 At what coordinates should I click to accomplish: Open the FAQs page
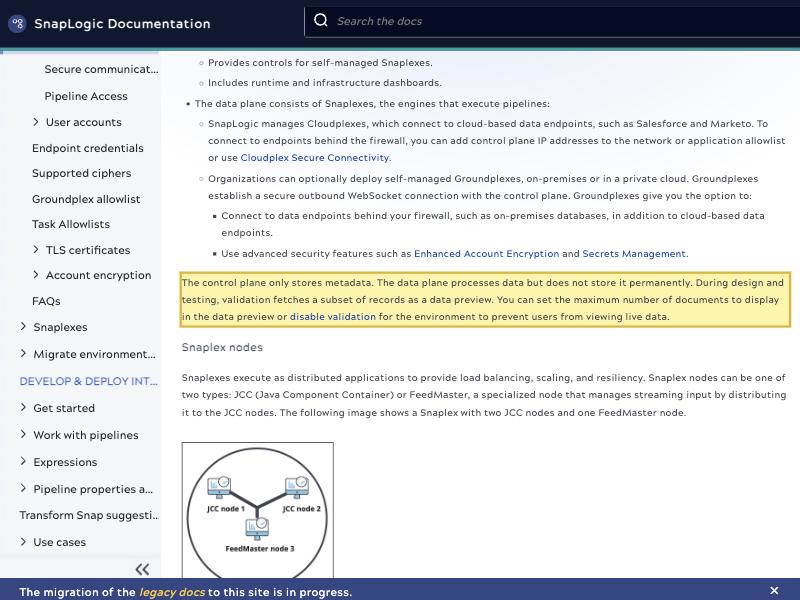click(46, 301)
